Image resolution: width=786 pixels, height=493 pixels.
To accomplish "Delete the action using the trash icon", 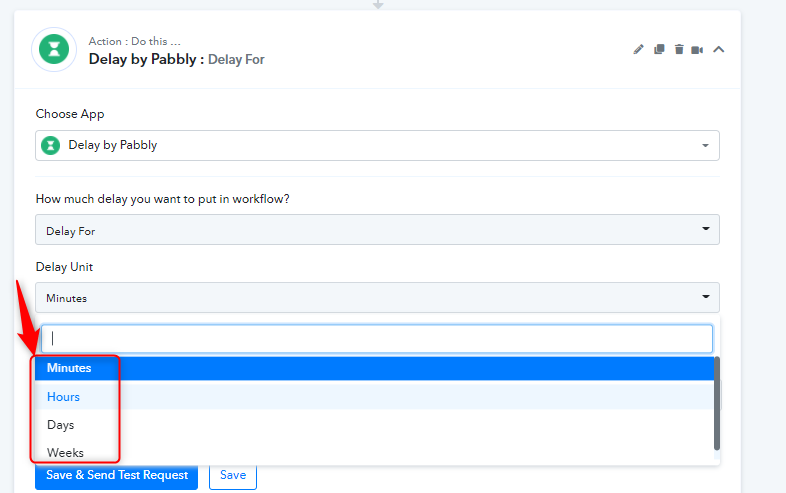I will 679,49.
